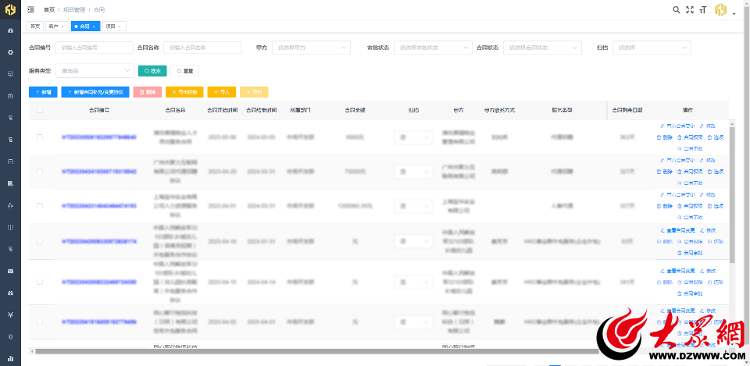Open the bar chart icon at sidebar bottom
The image size is (750, 366).
pyautogui.click(x=10, y=358)
